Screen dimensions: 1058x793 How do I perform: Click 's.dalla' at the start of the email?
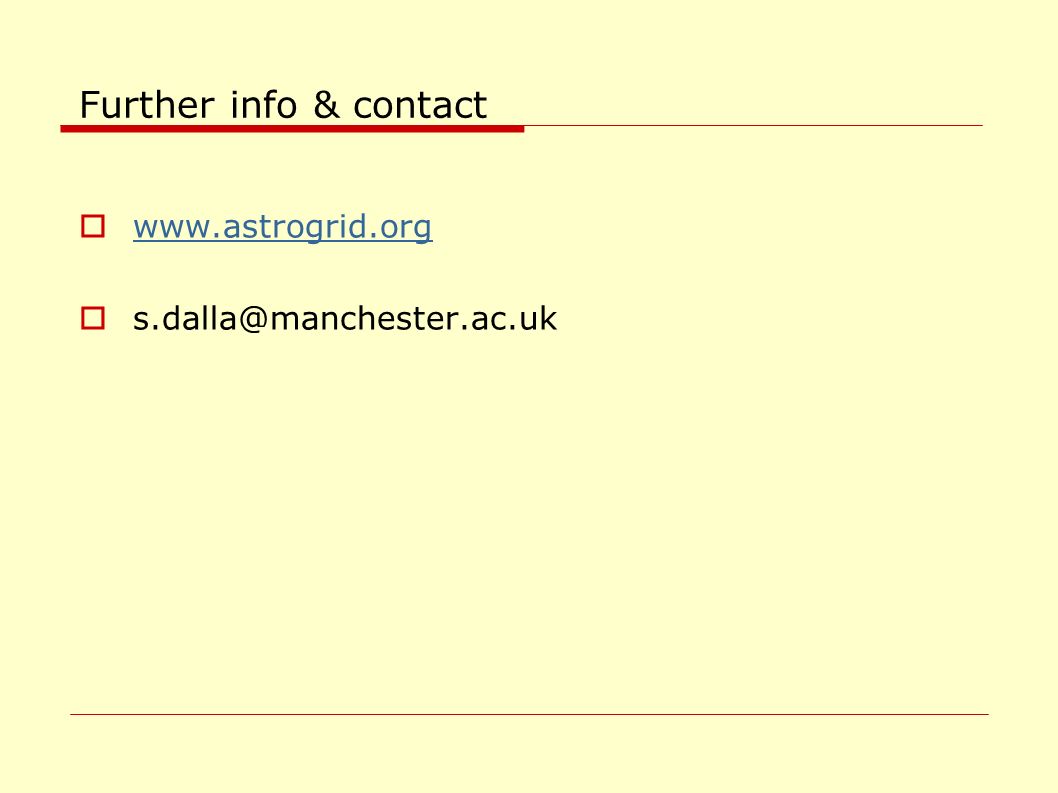tap(185, 319)
